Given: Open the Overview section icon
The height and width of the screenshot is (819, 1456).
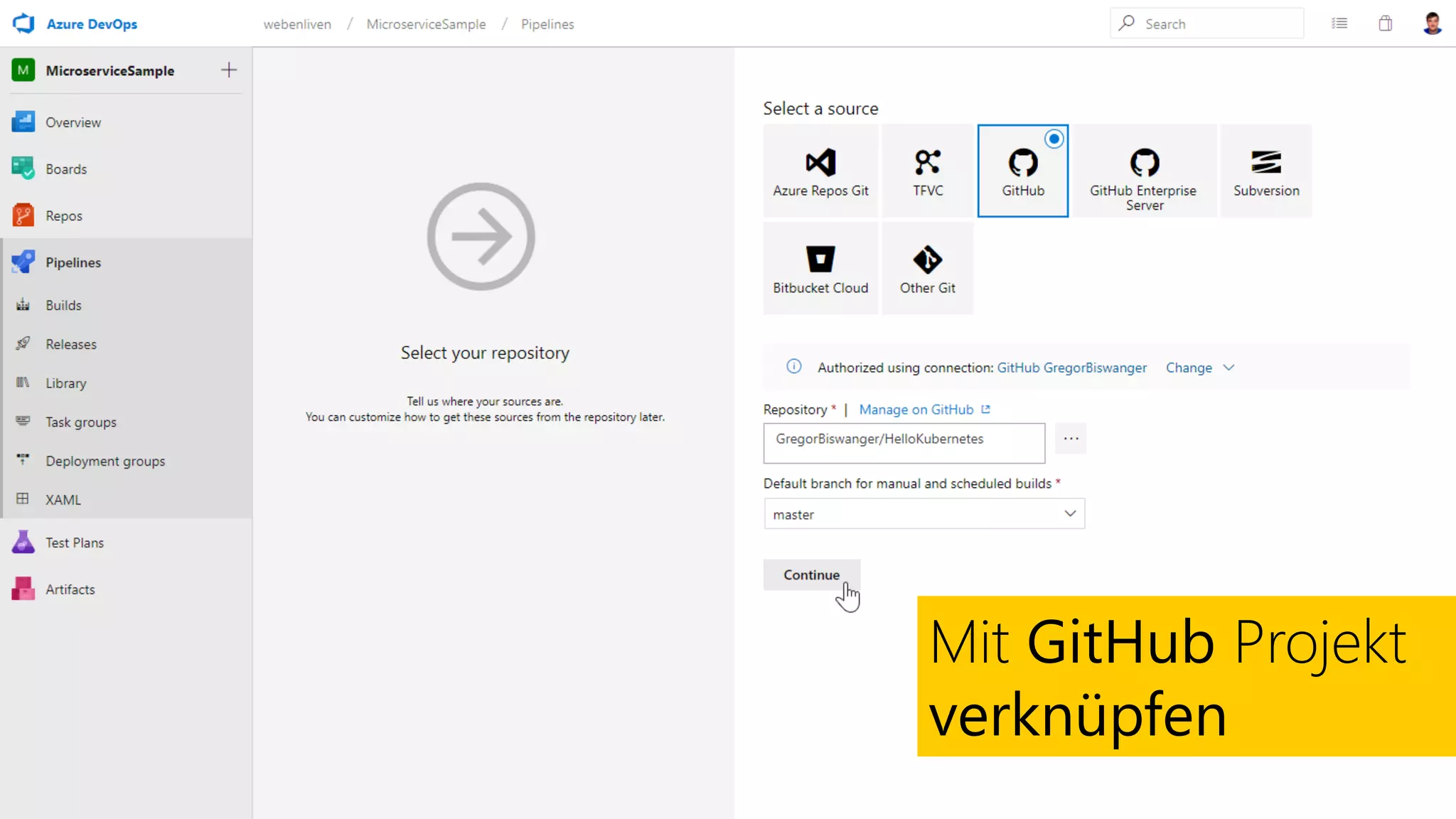Looking at the screenshot, I should coord(23,122).
